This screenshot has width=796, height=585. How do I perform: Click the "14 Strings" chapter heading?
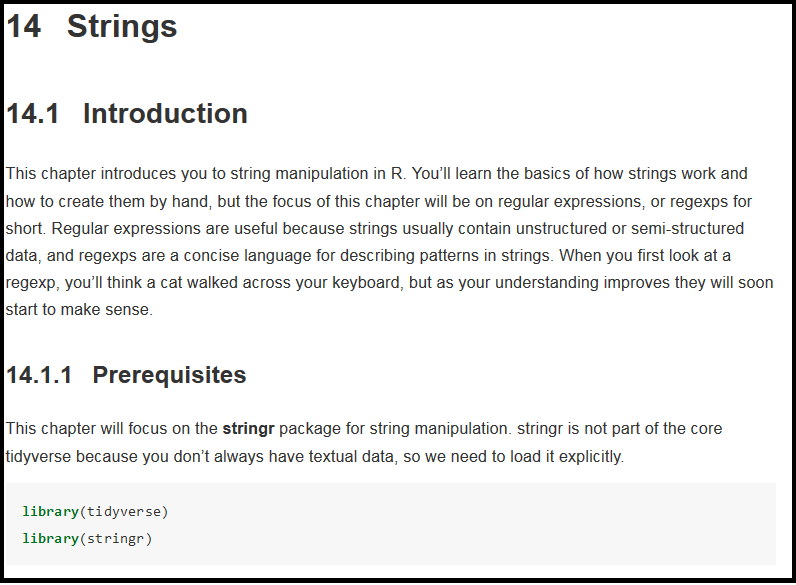(92, 27)
